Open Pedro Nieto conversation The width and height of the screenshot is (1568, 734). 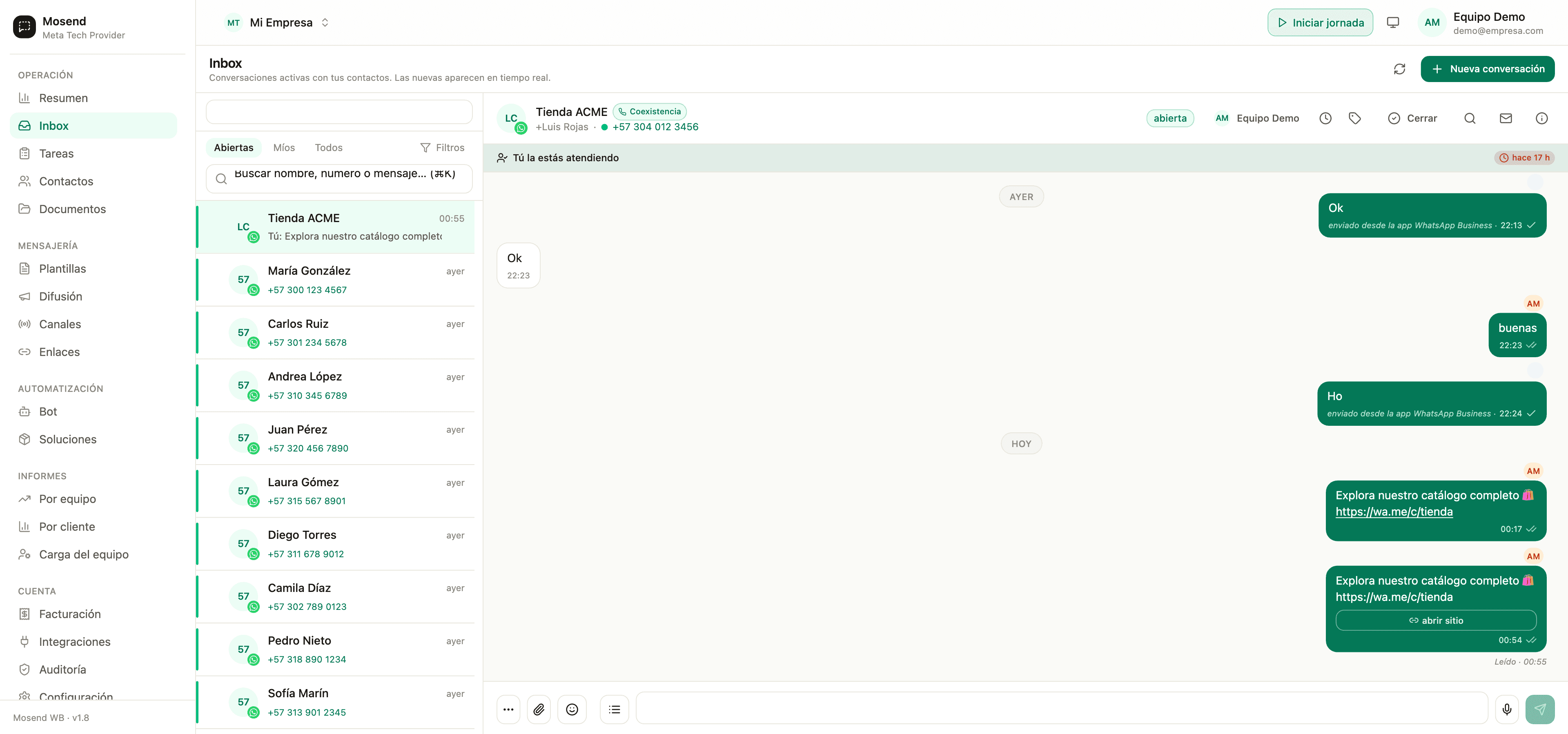336,649
